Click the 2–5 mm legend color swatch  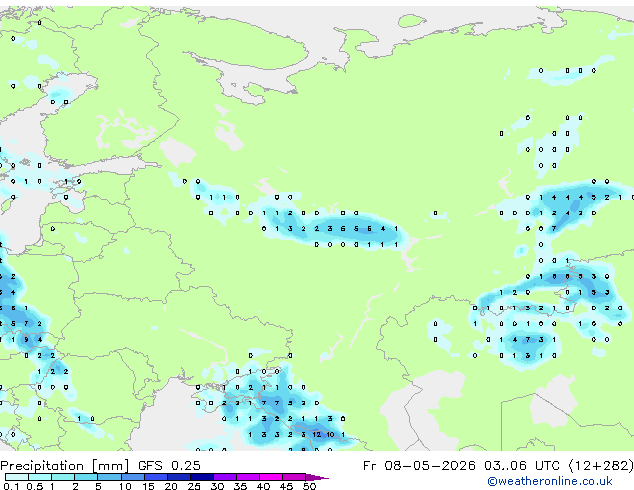click(86, 477)
